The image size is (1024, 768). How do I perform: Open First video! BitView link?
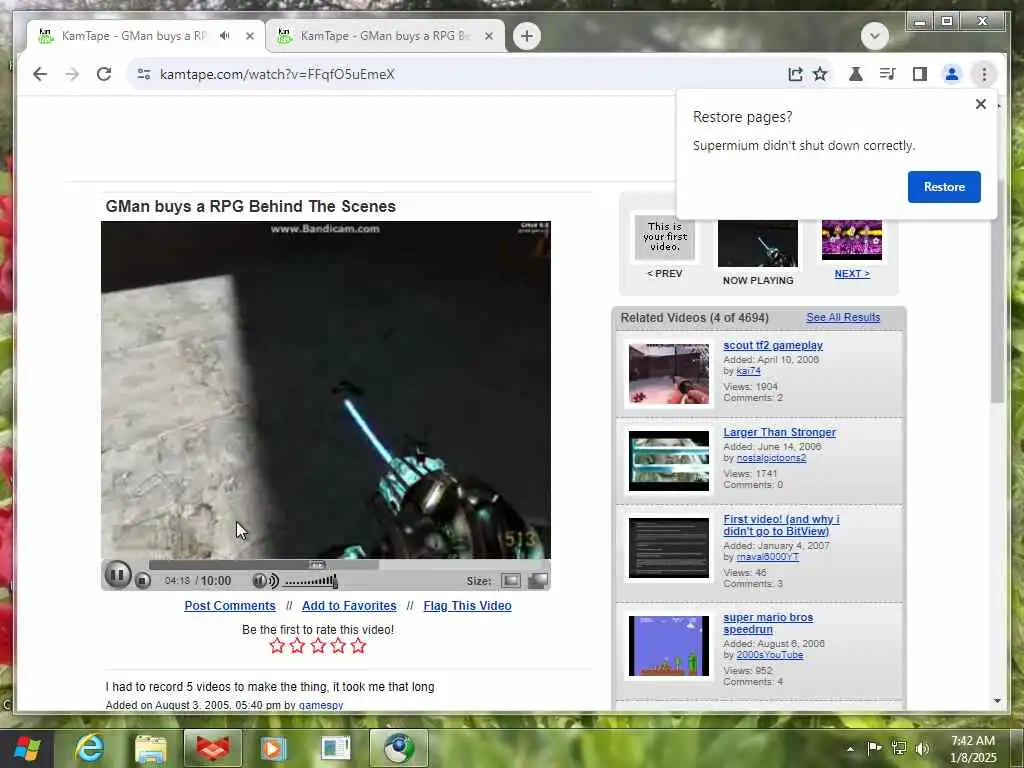[781, 525]
